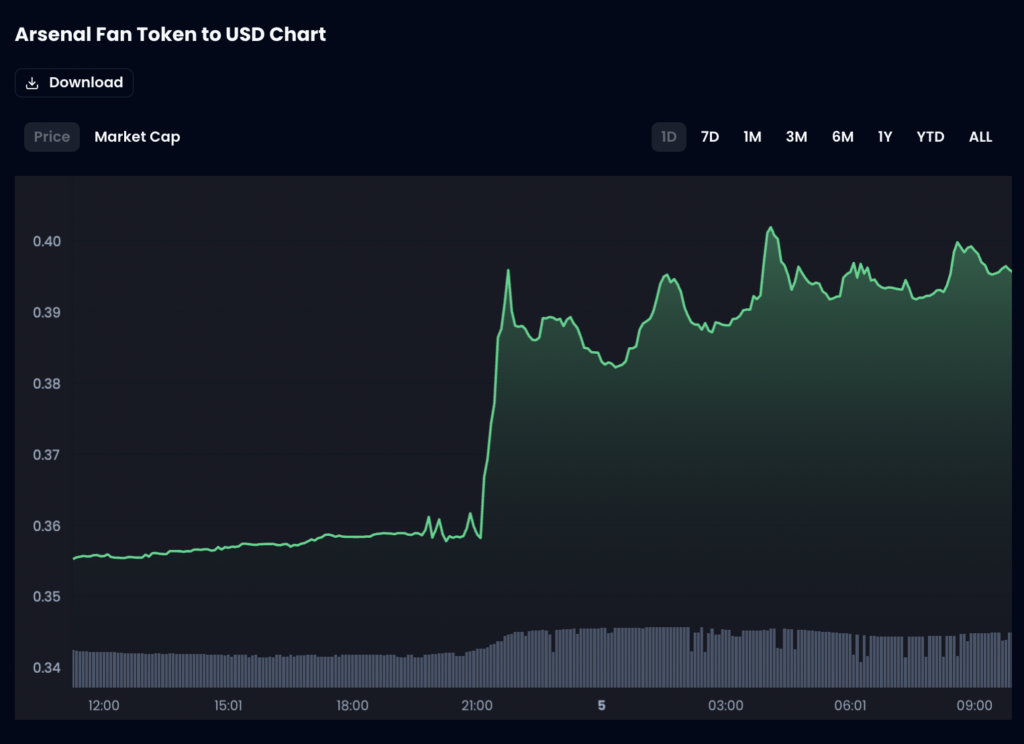Choose the 3M time range

pyautogui.click(x=796, y=137)
